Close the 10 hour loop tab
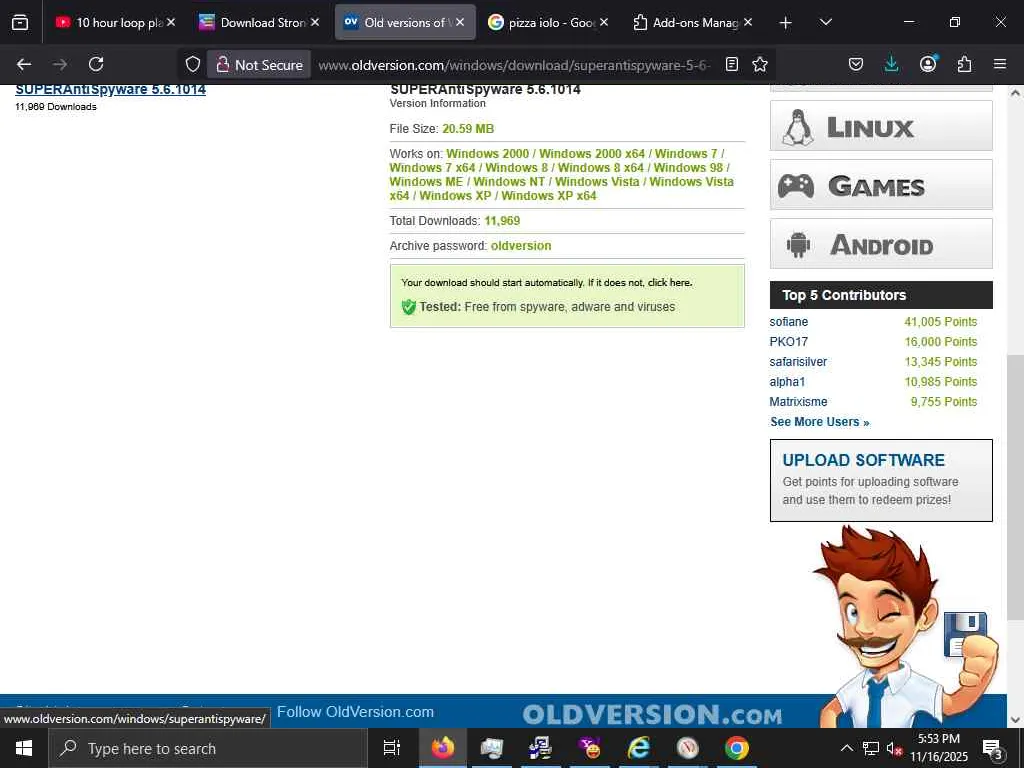Screen dimensions: 1024x768 (171, 22)
